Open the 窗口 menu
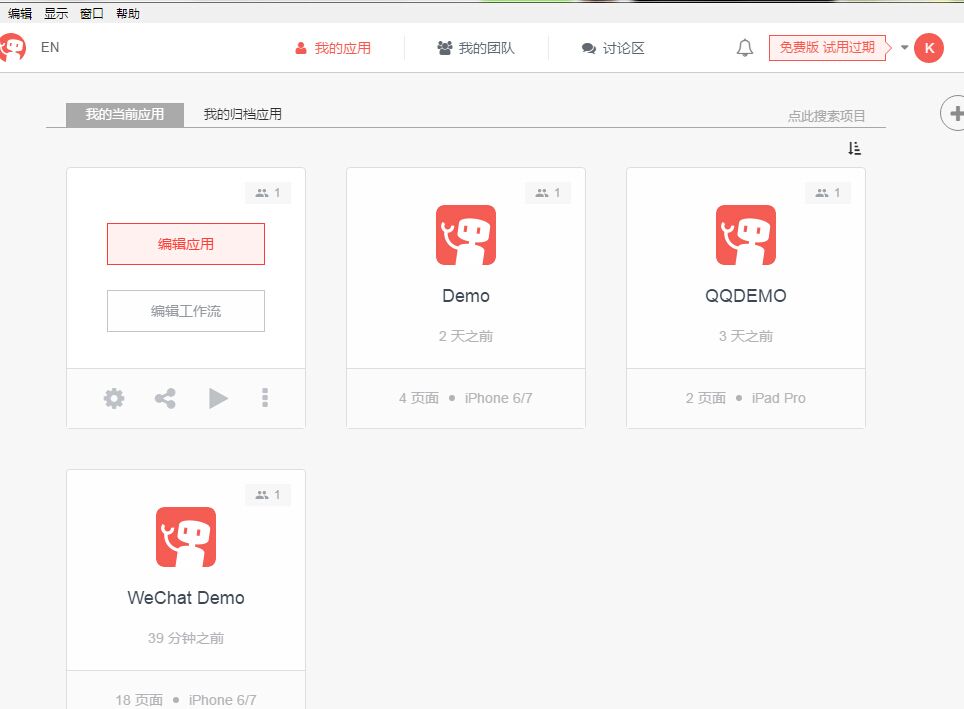 pyautogui.click(x=92, y=14)
